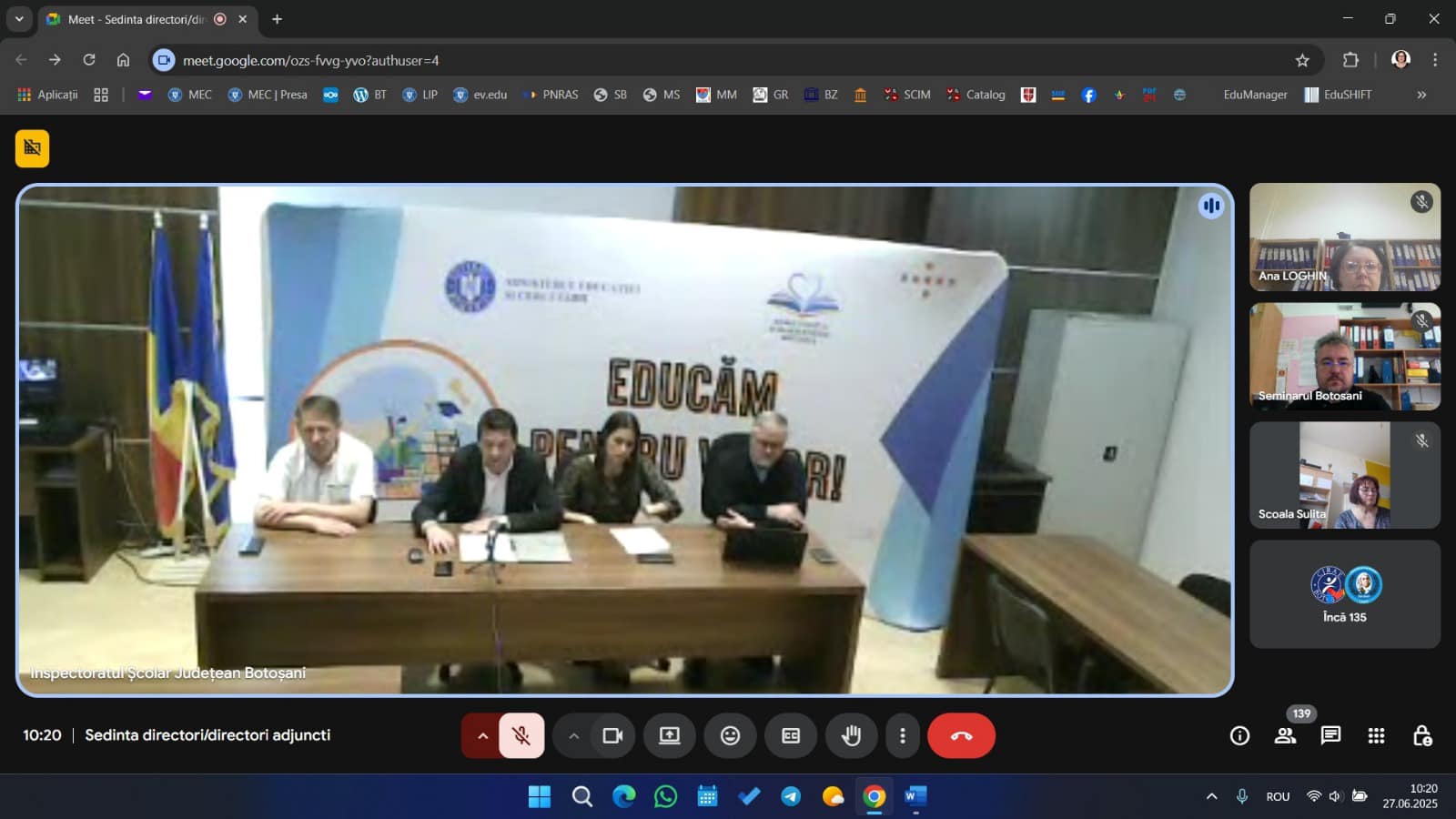Image resolution: width=1456 pixels, height=819 pixels.
Task: Open meeting details info icon
Action: (x=1239, y=735)
